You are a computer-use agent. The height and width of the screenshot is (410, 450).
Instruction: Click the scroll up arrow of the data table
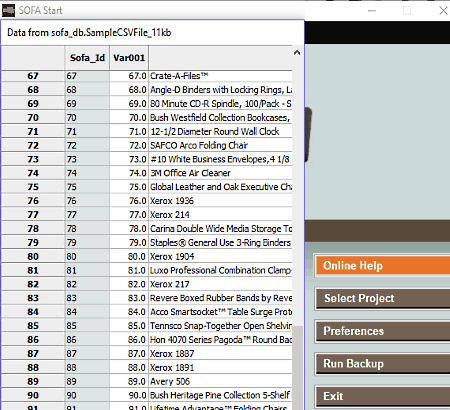[x=297, y=53]
